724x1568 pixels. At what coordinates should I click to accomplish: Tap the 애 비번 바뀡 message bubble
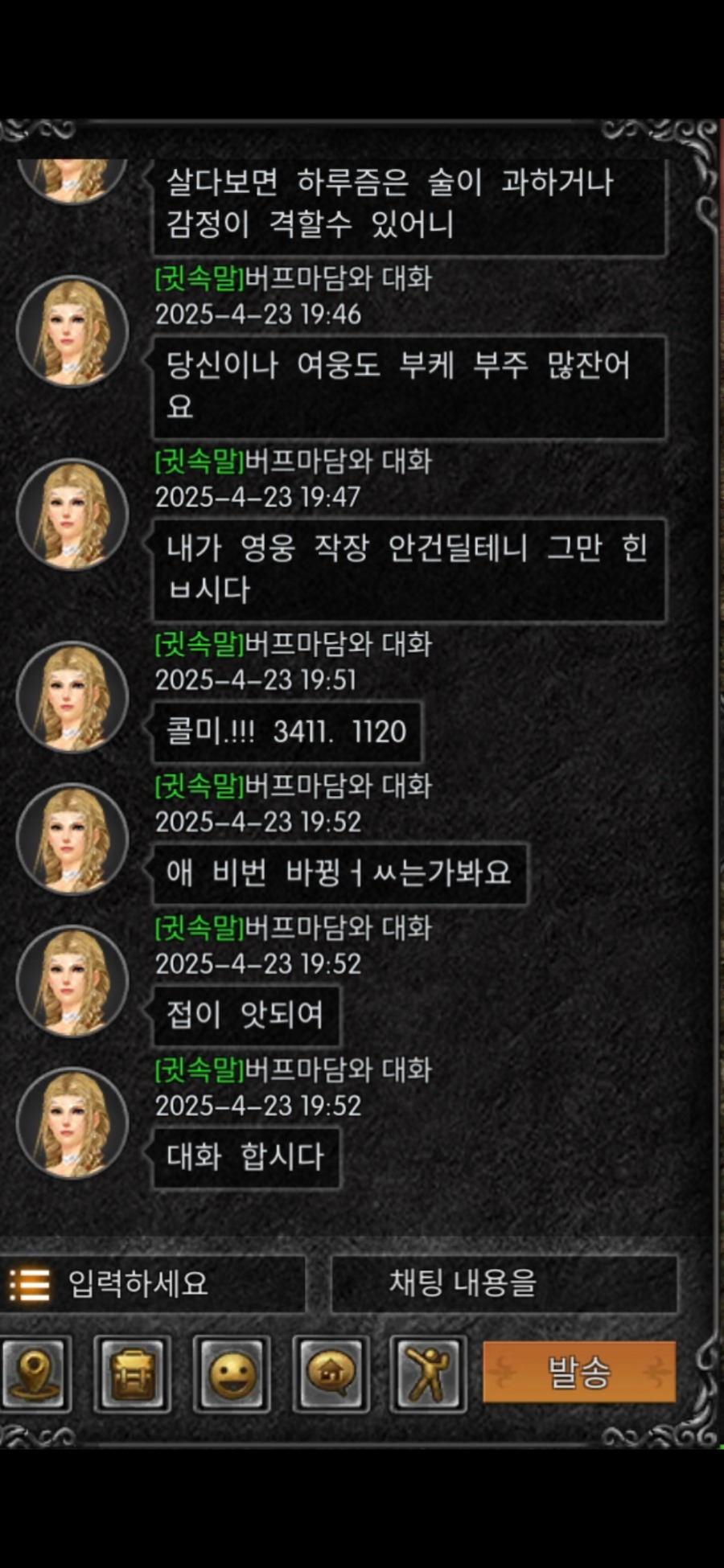tap(339, 873)
